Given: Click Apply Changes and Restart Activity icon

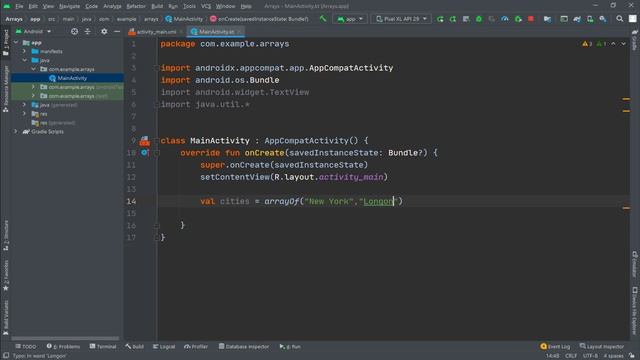Looking at the screenshot, I should click(x=453, y=19).
